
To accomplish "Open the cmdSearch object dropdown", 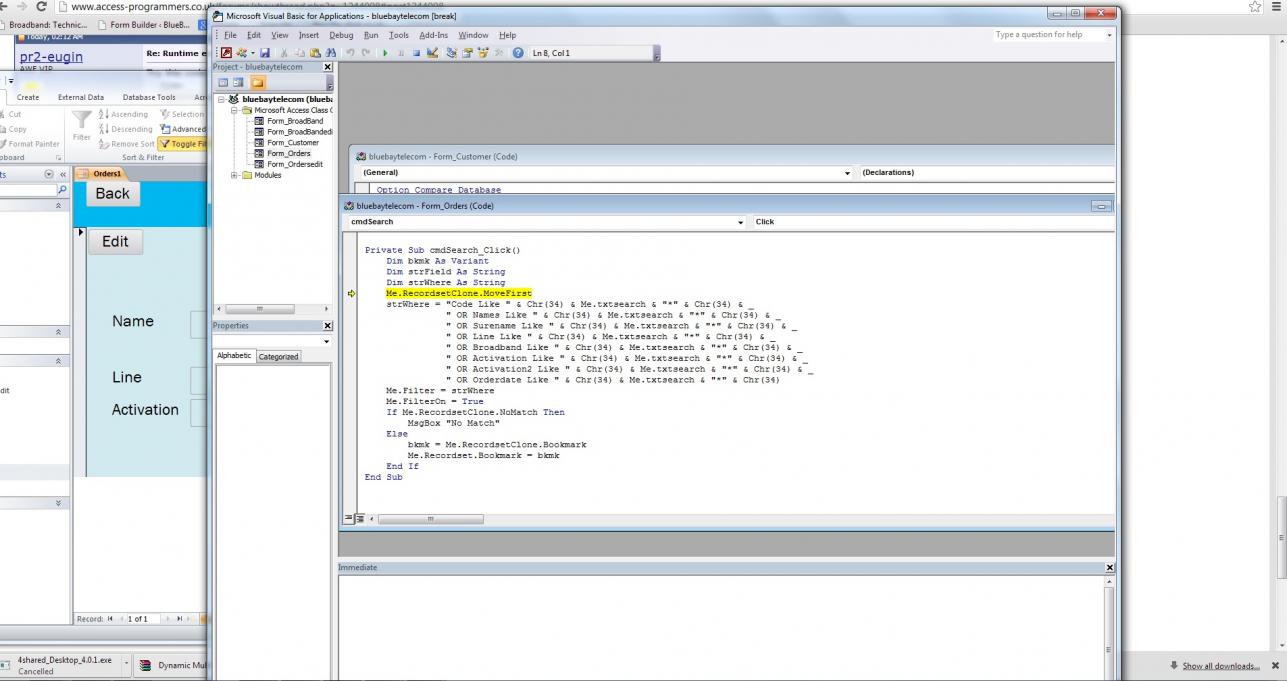I will pyautogui.click(x=740, y=222).
